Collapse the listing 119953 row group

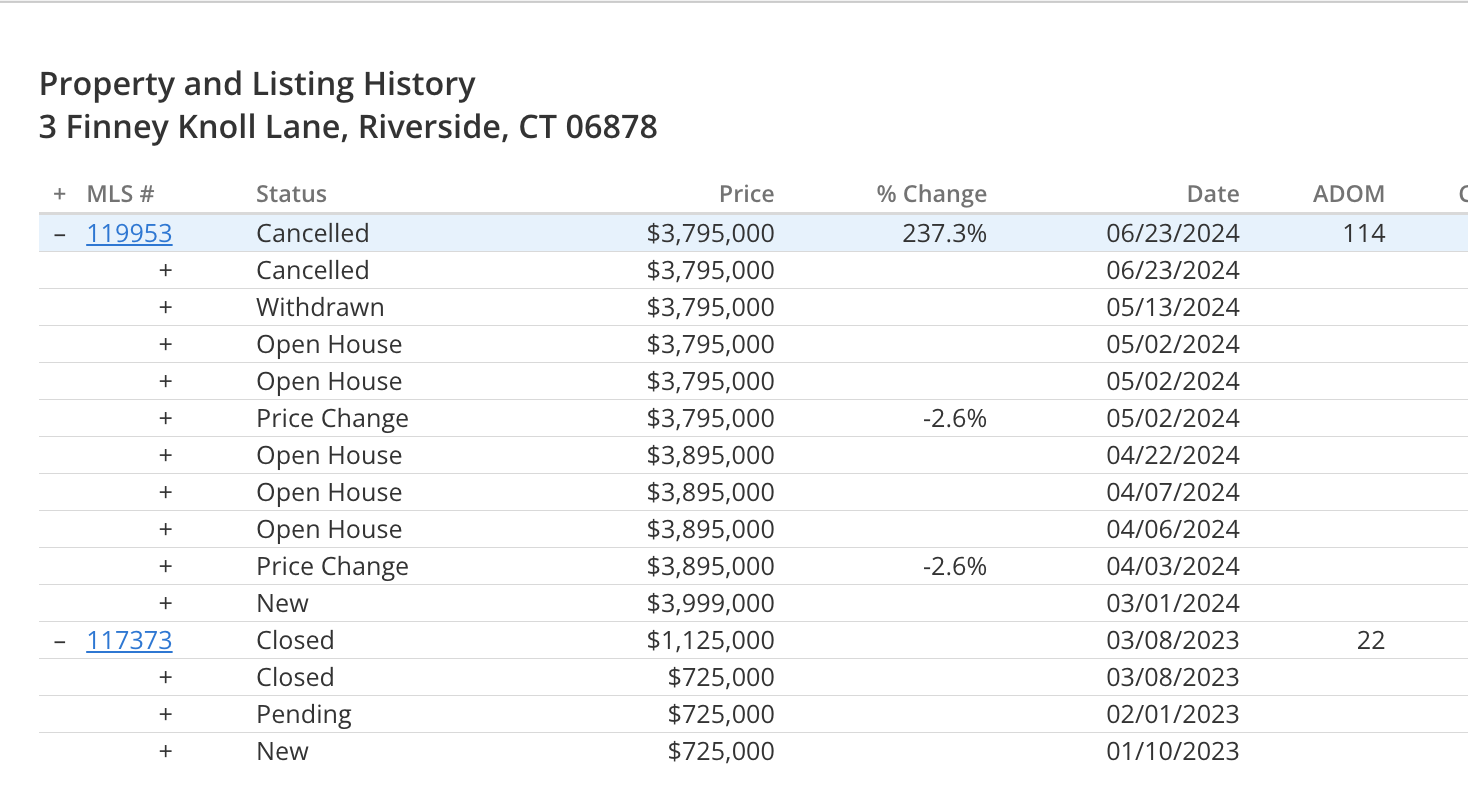(x=60, y=234)
